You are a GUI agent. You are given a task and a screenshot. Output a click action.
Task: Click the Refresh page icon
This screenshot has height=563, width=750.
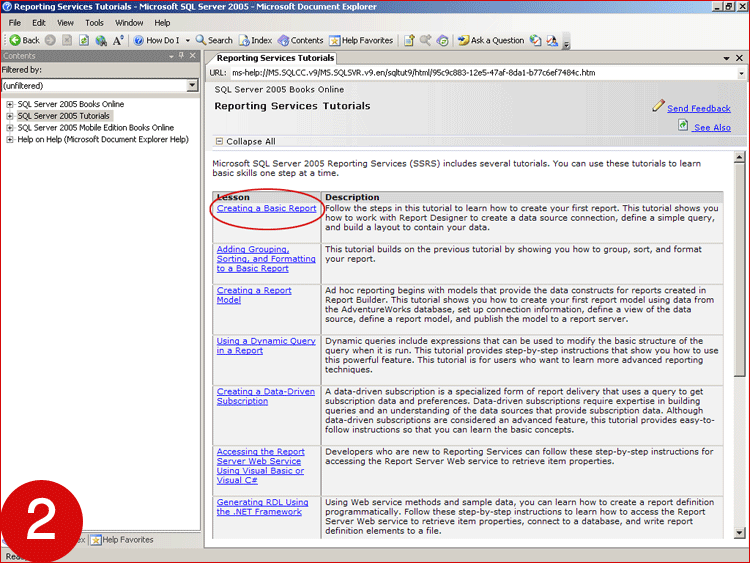[x=84, y=41]
